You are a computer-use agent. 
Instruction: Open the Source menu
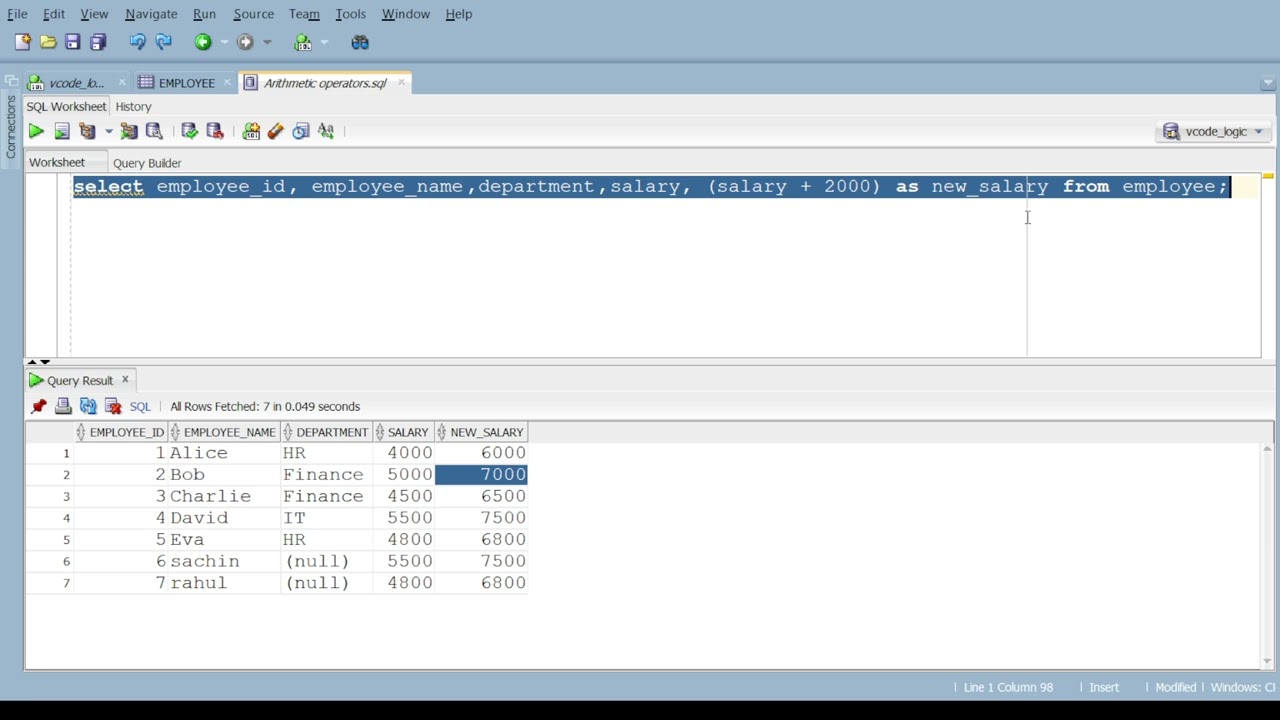coord(253,14)
